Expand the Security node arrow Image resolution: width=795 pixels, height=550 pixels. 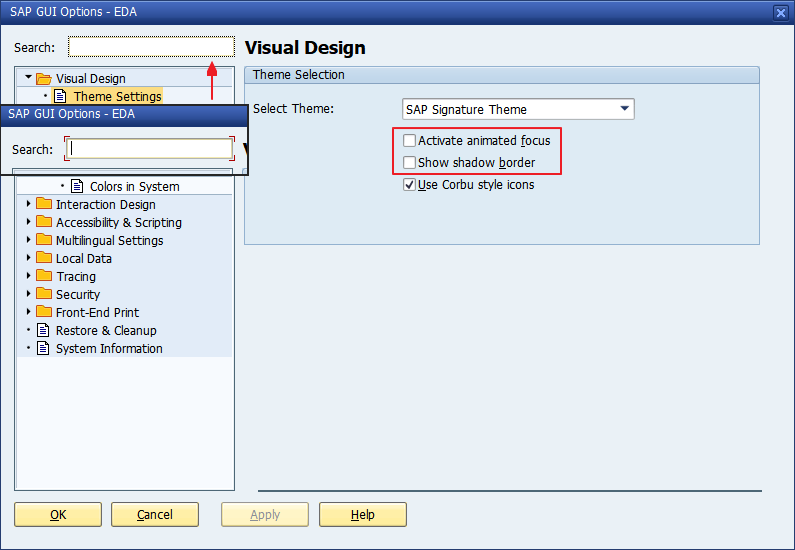(x=28, y=294)
